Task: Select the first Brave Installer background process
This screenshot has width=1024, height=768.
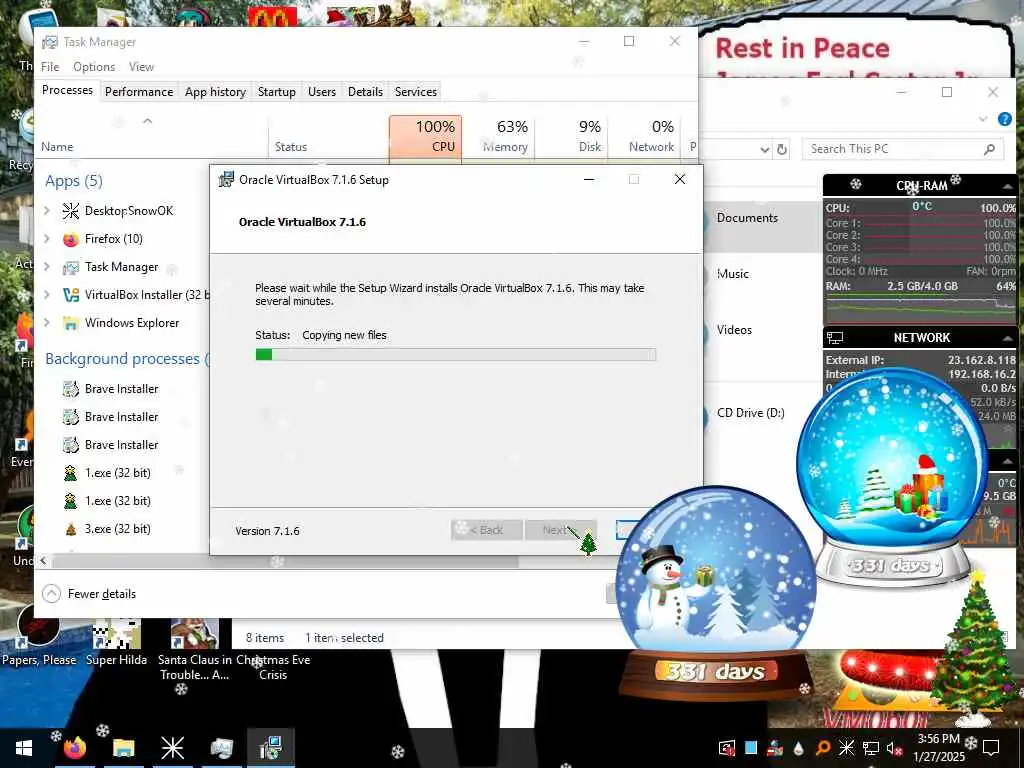Action: pyautogui.click(x=121, y=389)
